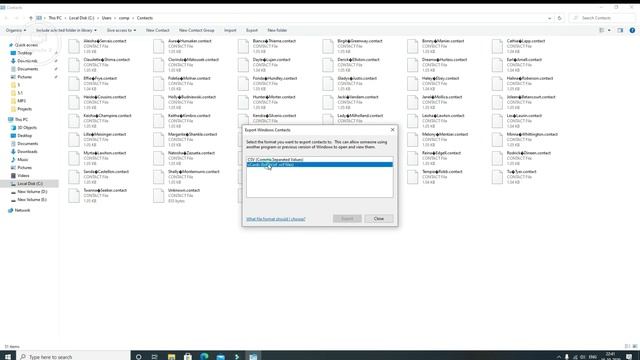The height and width of the screenshot is (360, 640).
Task: Select the Derick Ellston contact file name
Action: [x=358, y=60]
